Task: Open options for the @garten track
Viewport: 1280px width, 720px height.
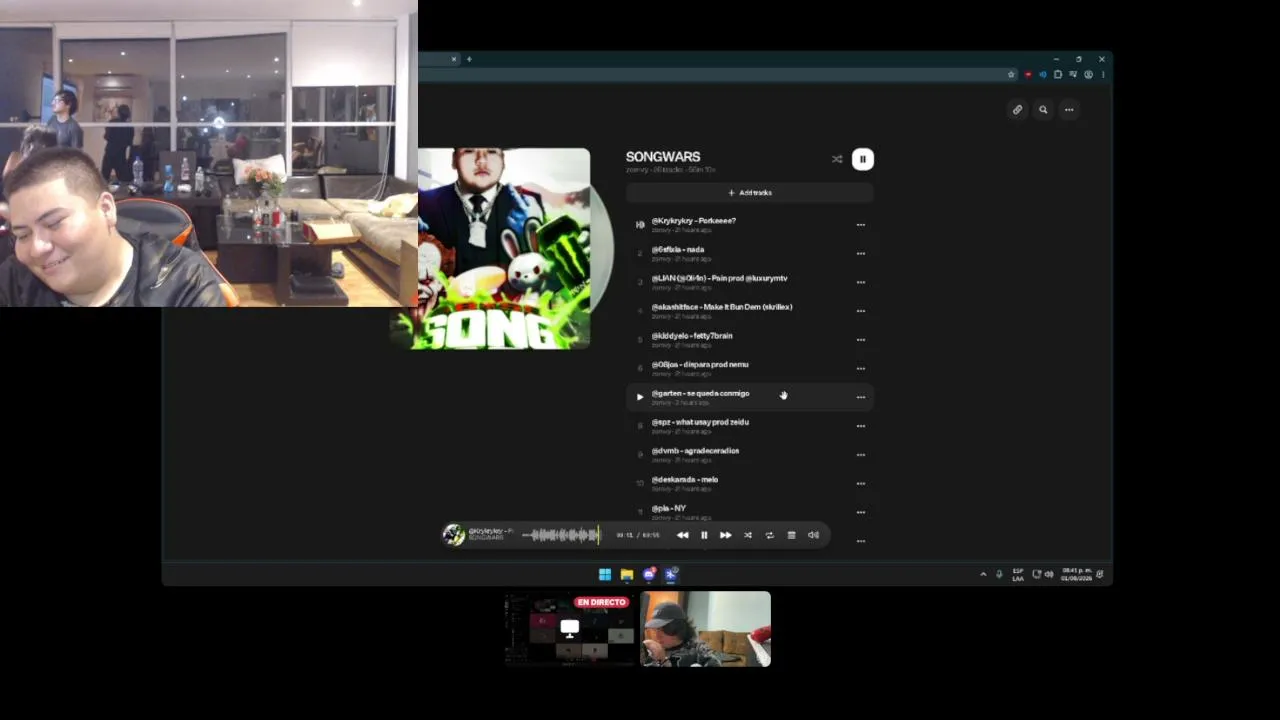Action: pos(860,397)
